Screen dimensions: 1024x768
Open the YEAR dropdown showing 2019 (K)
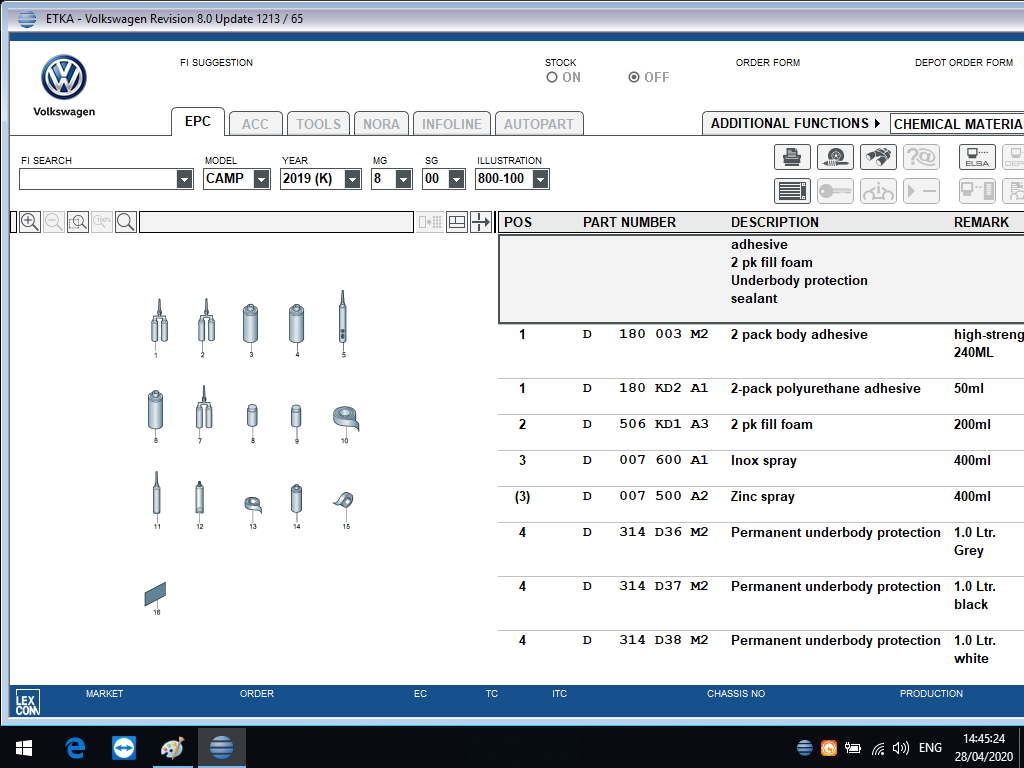pyautogui.click(x=353, y=179)
